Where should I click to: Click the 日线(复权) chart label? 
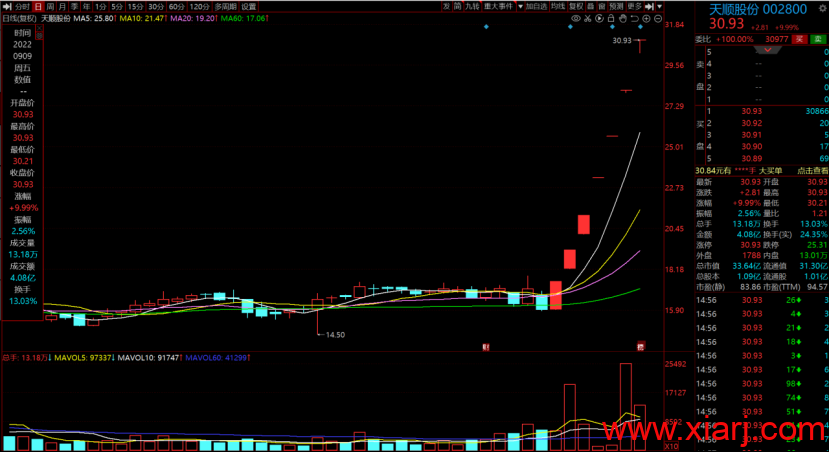20,19
